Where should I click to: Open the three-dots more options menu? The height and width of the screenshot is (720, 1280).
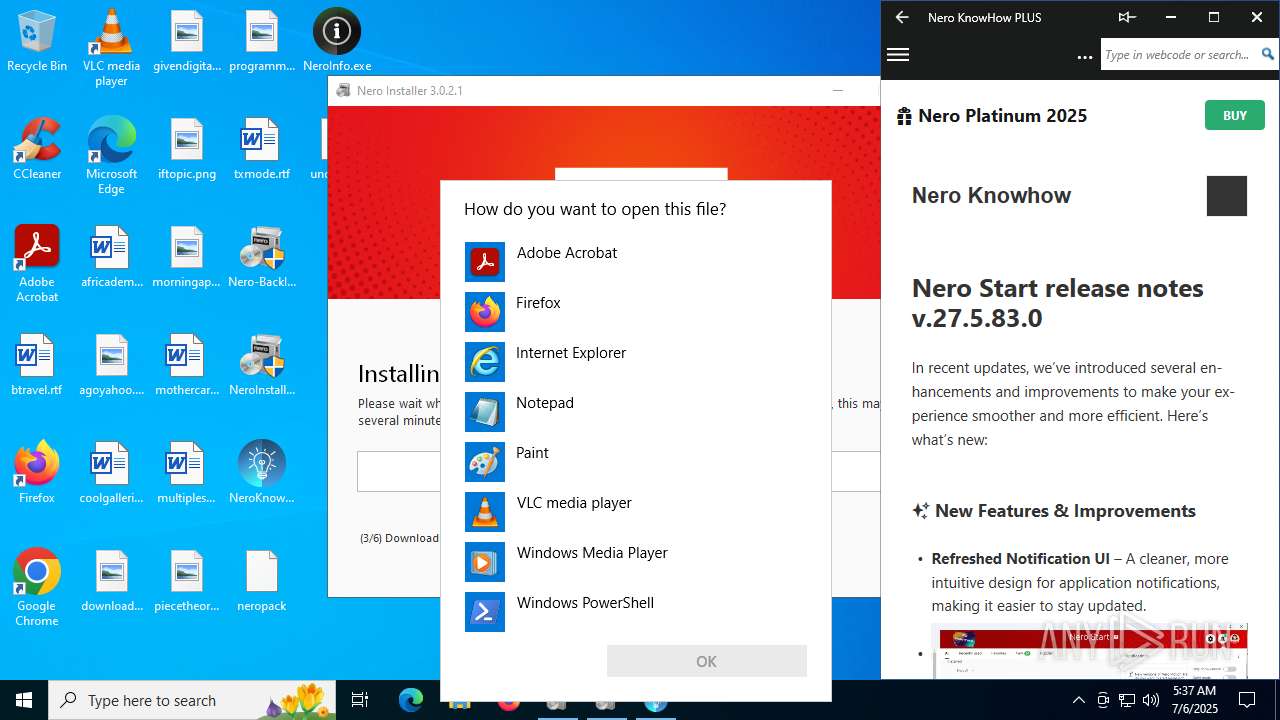1084,57
